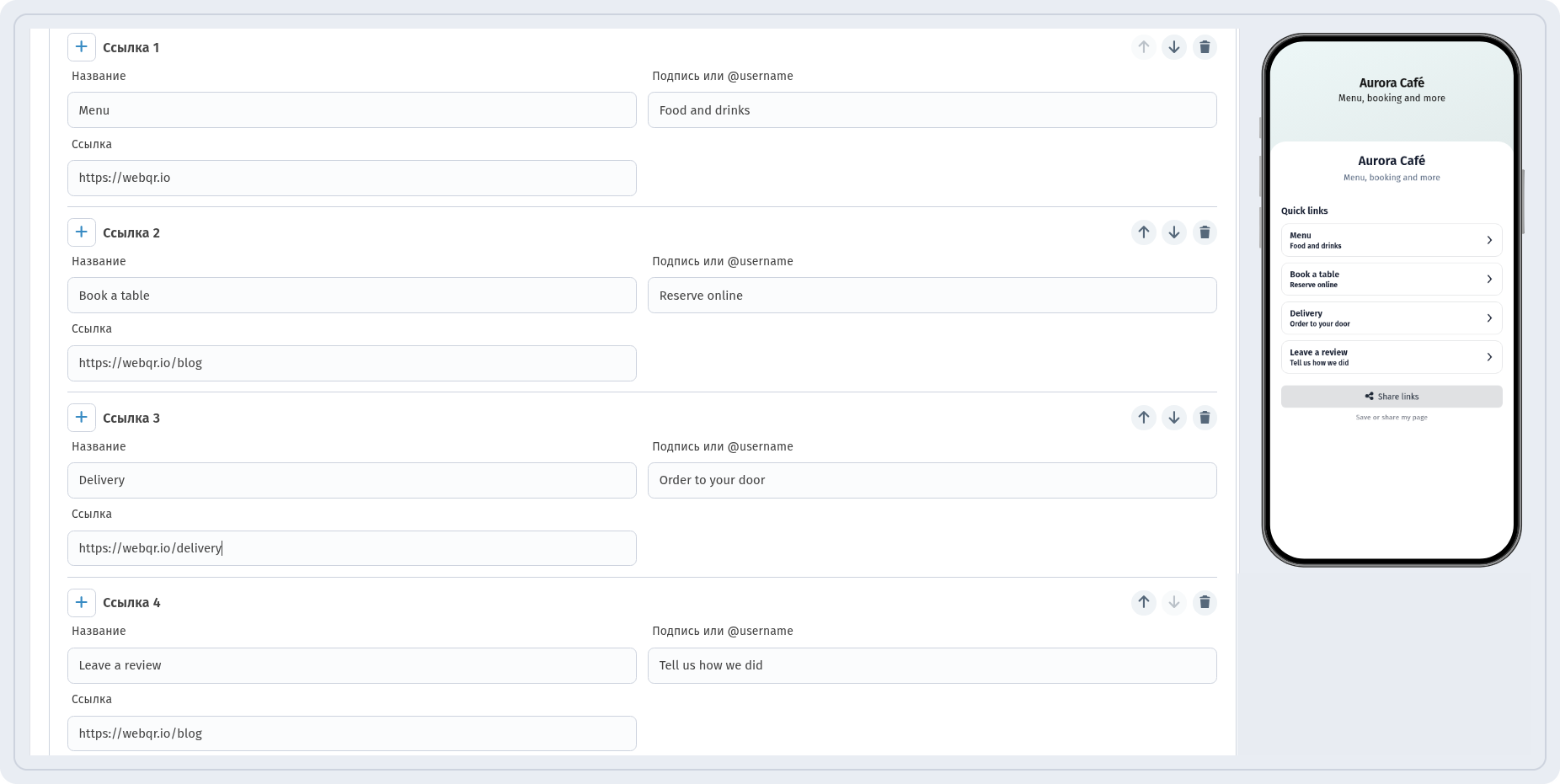
Task: Click the disabled up arrow of Ссылка 1
Action: (x=1144, y=47)
